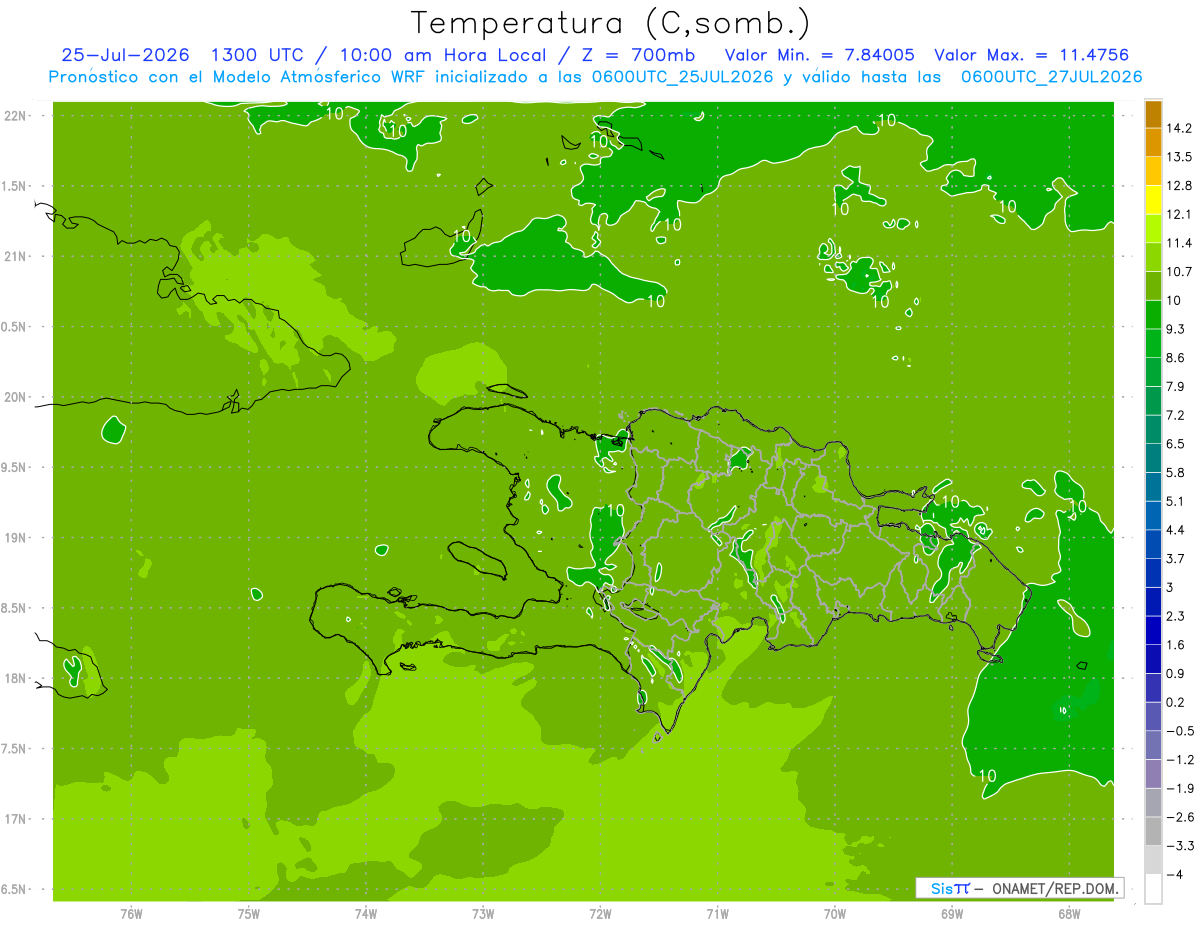The image size is (1200, 927).
Task: Click the '75W' longitude label
Action: click(x=248, y=914)
